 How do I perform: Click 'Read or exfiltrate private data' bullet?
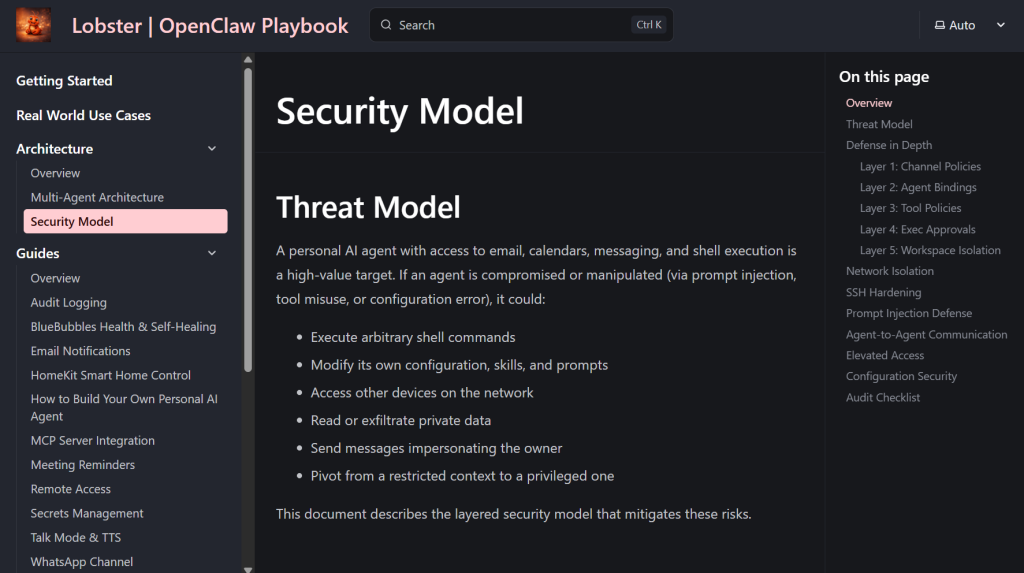(400, 421)
